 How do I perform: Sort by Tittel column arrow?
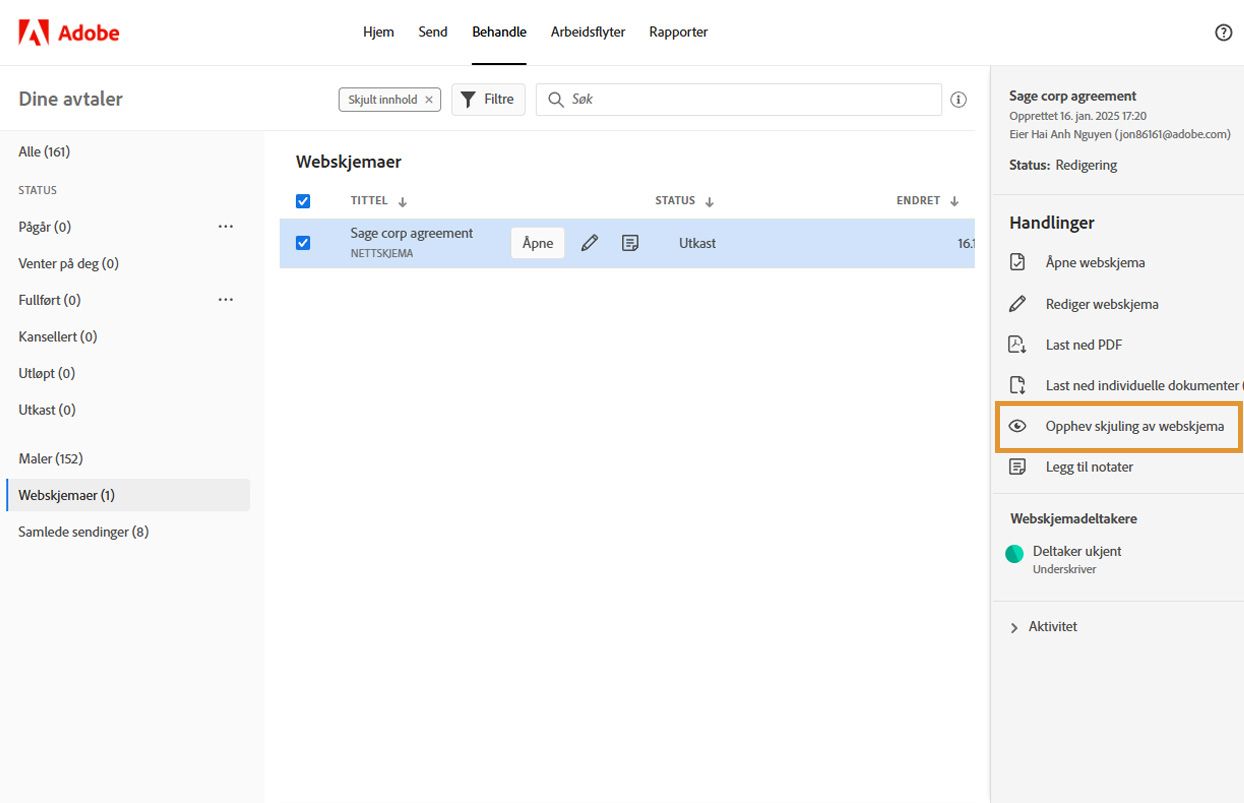(402, 201)
